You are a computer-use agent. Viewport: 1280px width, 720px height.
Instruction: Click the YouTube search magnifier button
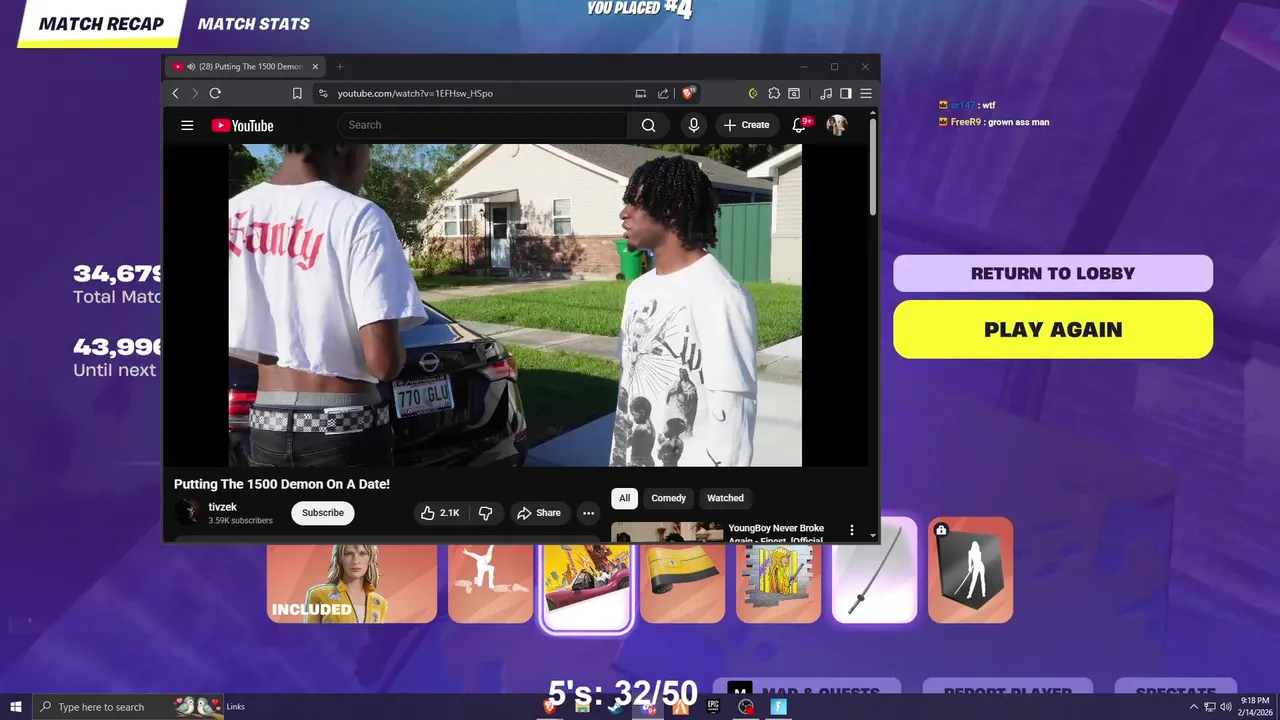[x=649, y=125]
